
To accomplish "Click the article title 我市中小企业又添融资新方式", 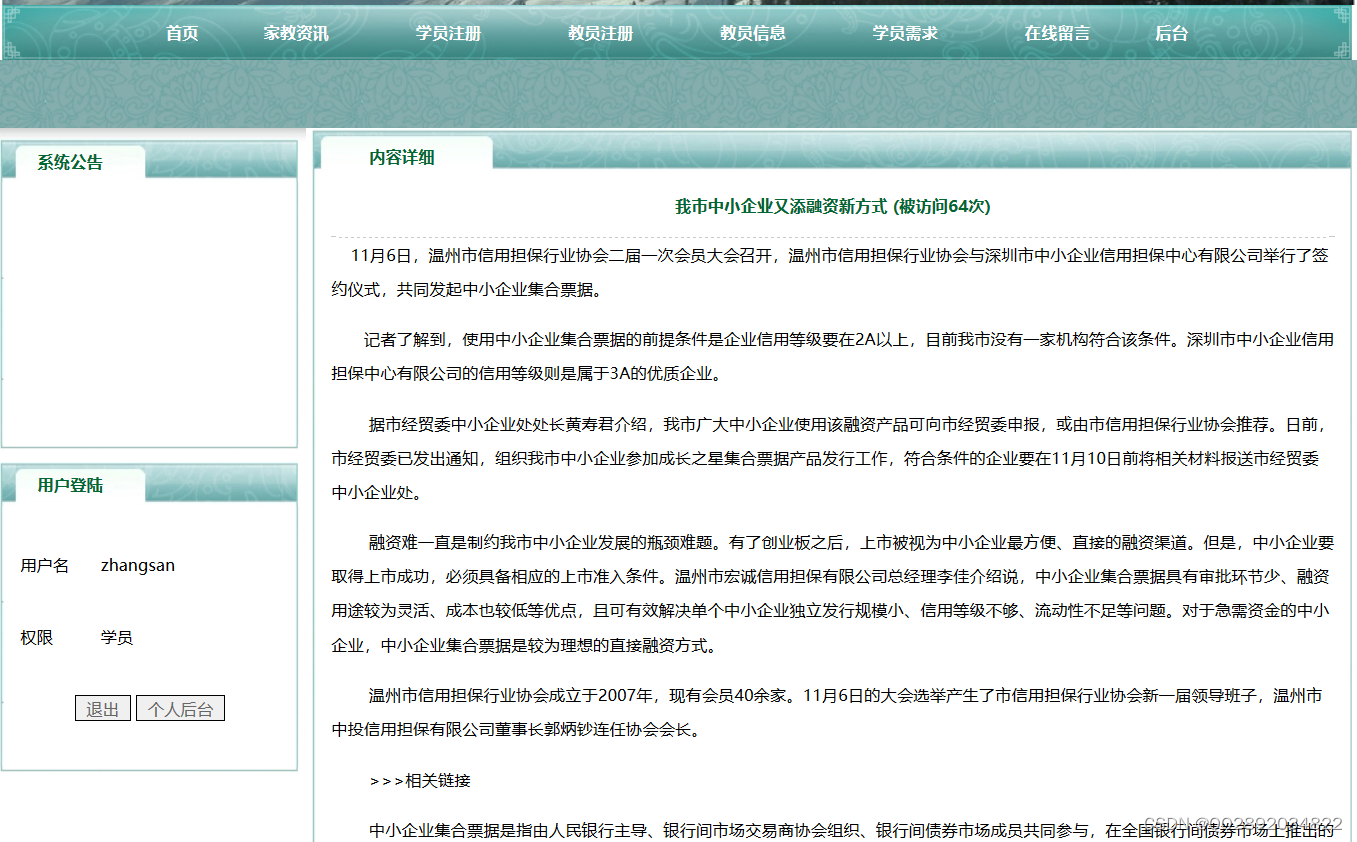I will click(x=781, y=206).
